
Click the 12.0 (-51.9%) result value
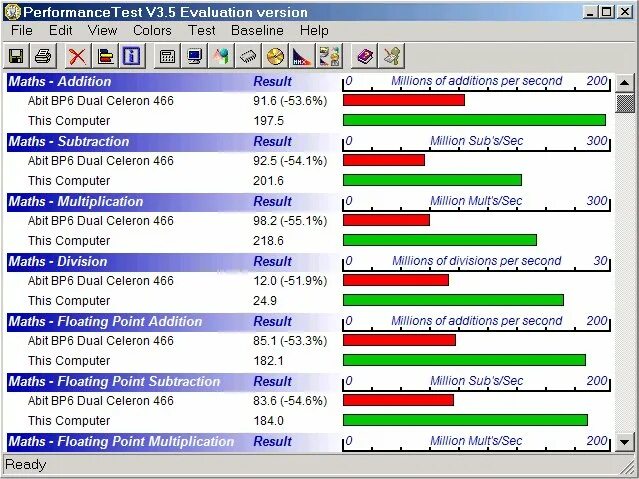290,280
